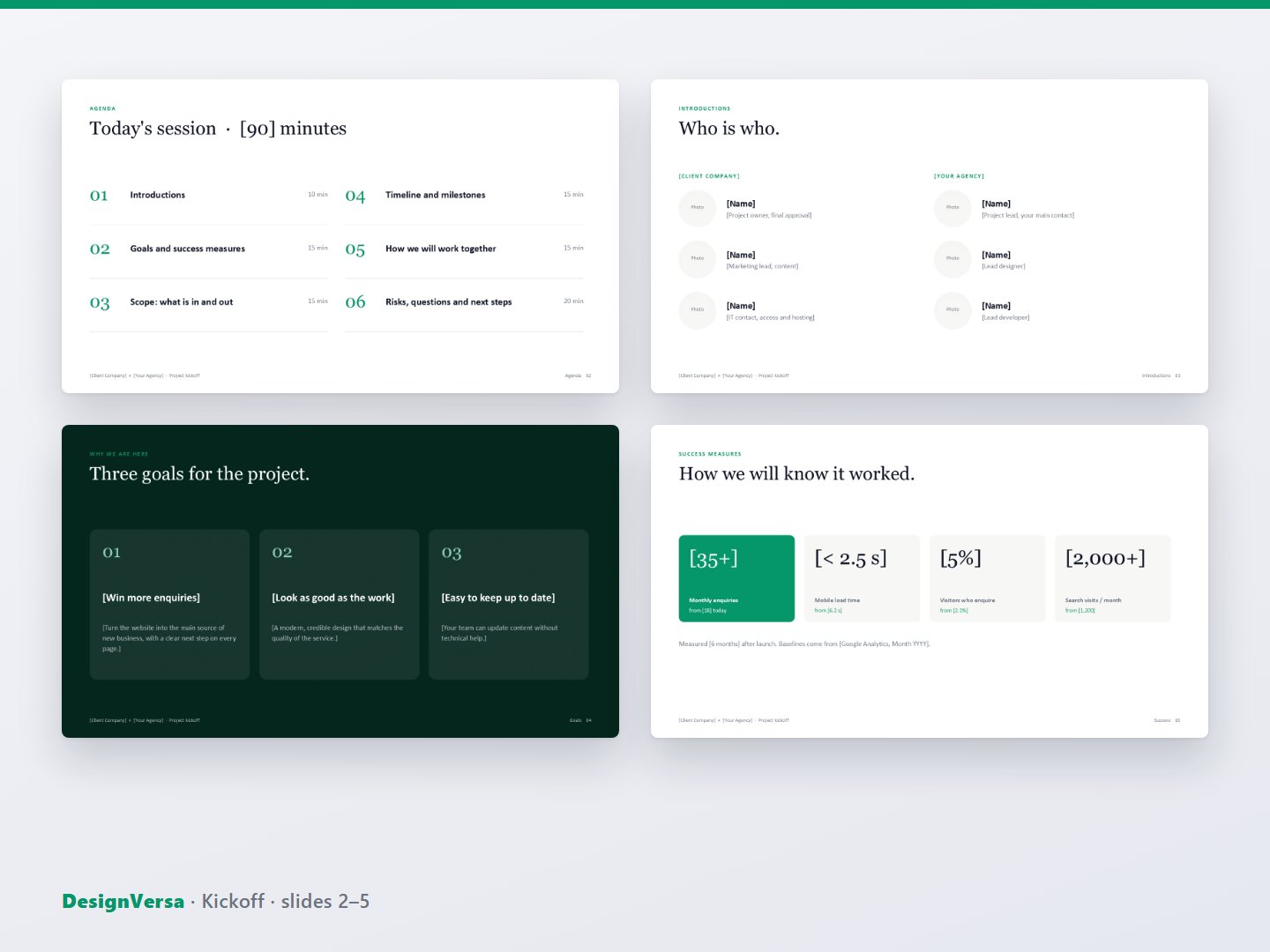Click the 'WHY WE ARE HERE' eyebrow label
Screen dimensions: 1270x952
coord(119,454)
